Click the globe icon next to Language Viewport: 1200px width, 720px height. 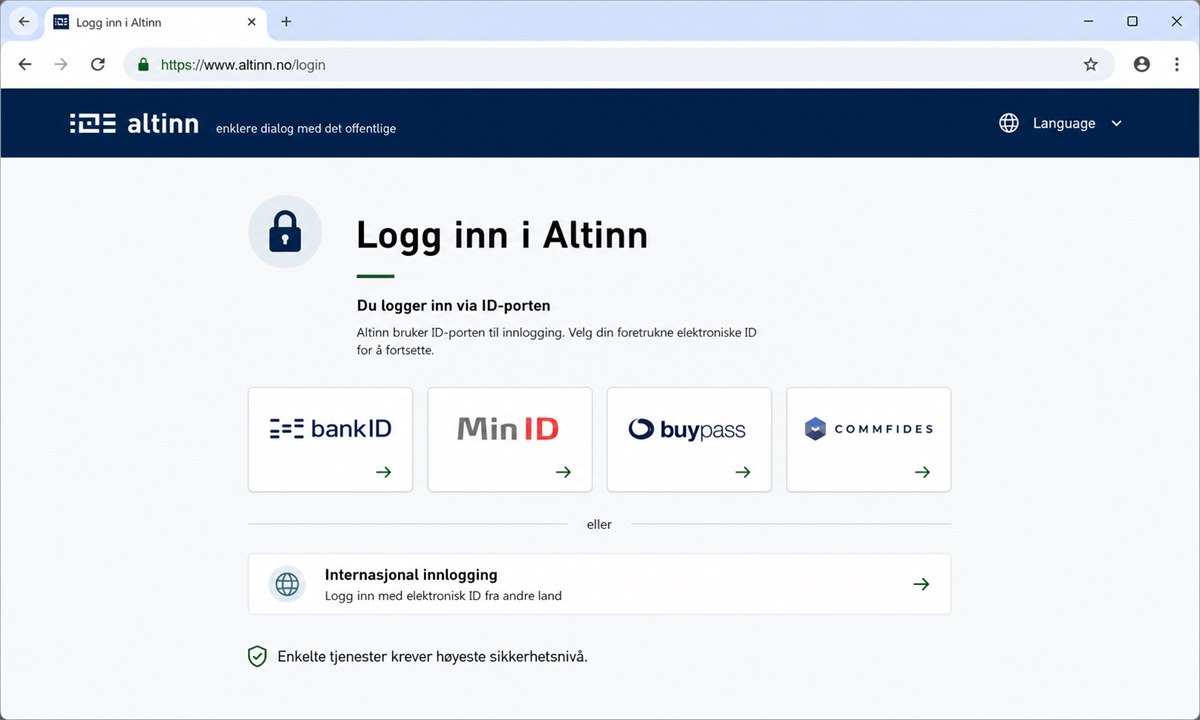[1009, 123]
